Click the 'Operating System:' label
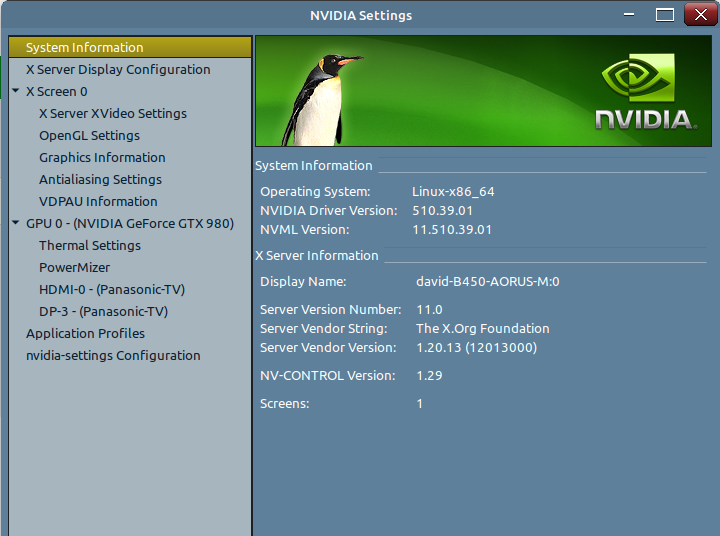This screenshot has width=720, height=536. [315, 192]
